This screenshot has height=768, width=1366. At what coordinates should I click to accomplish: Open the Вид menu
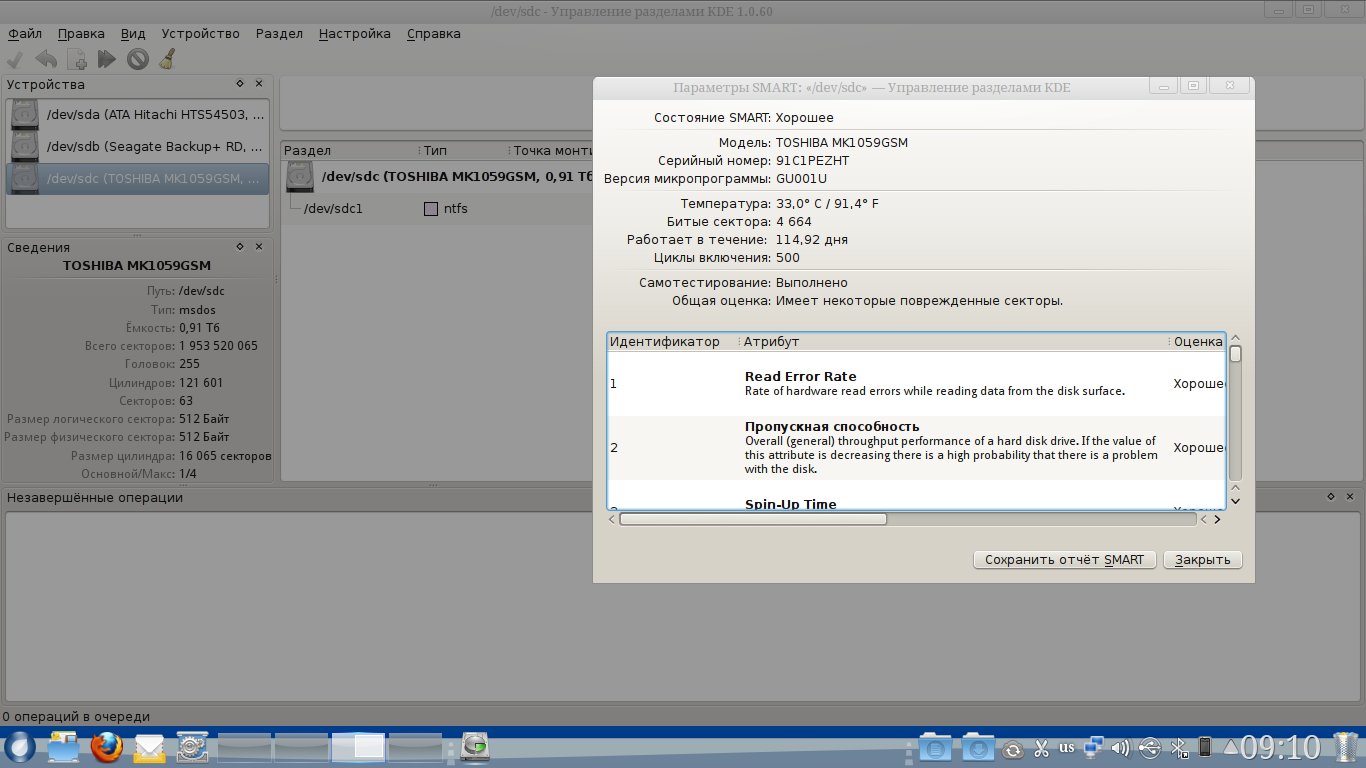[x=133, y=33]
